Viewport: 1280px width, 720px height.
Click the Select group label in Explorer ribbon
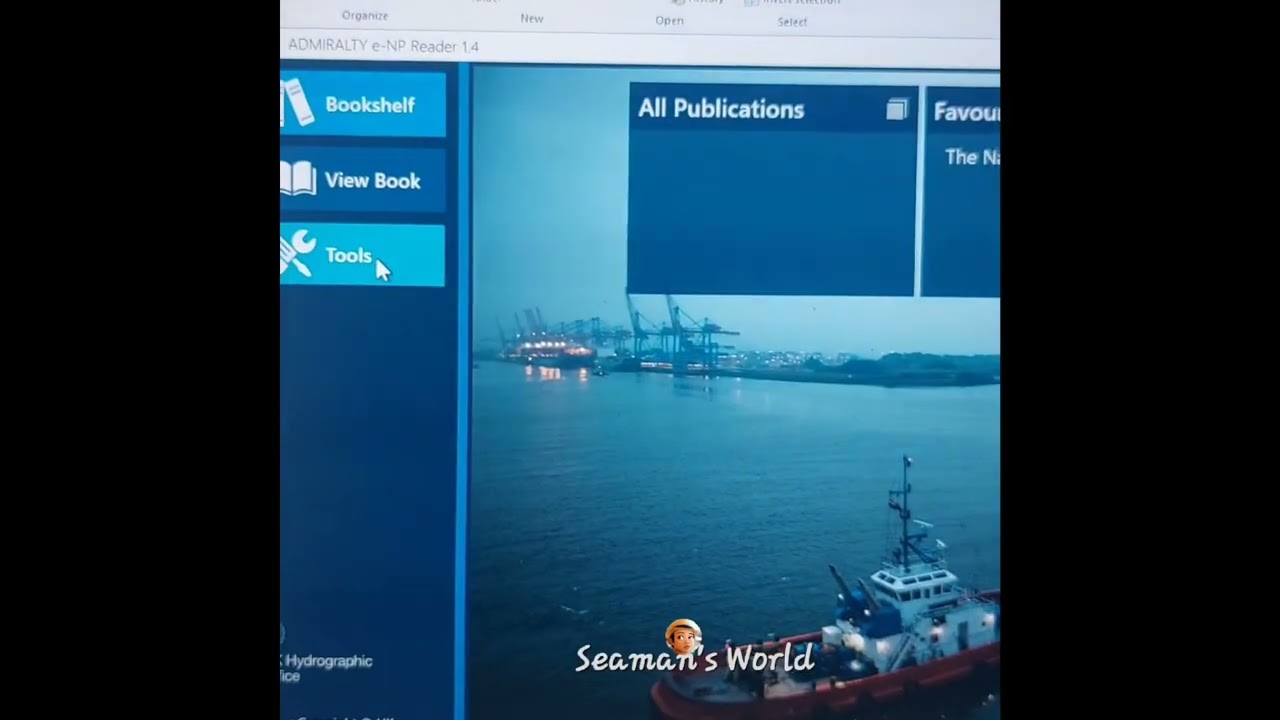(x=792, y=21)
